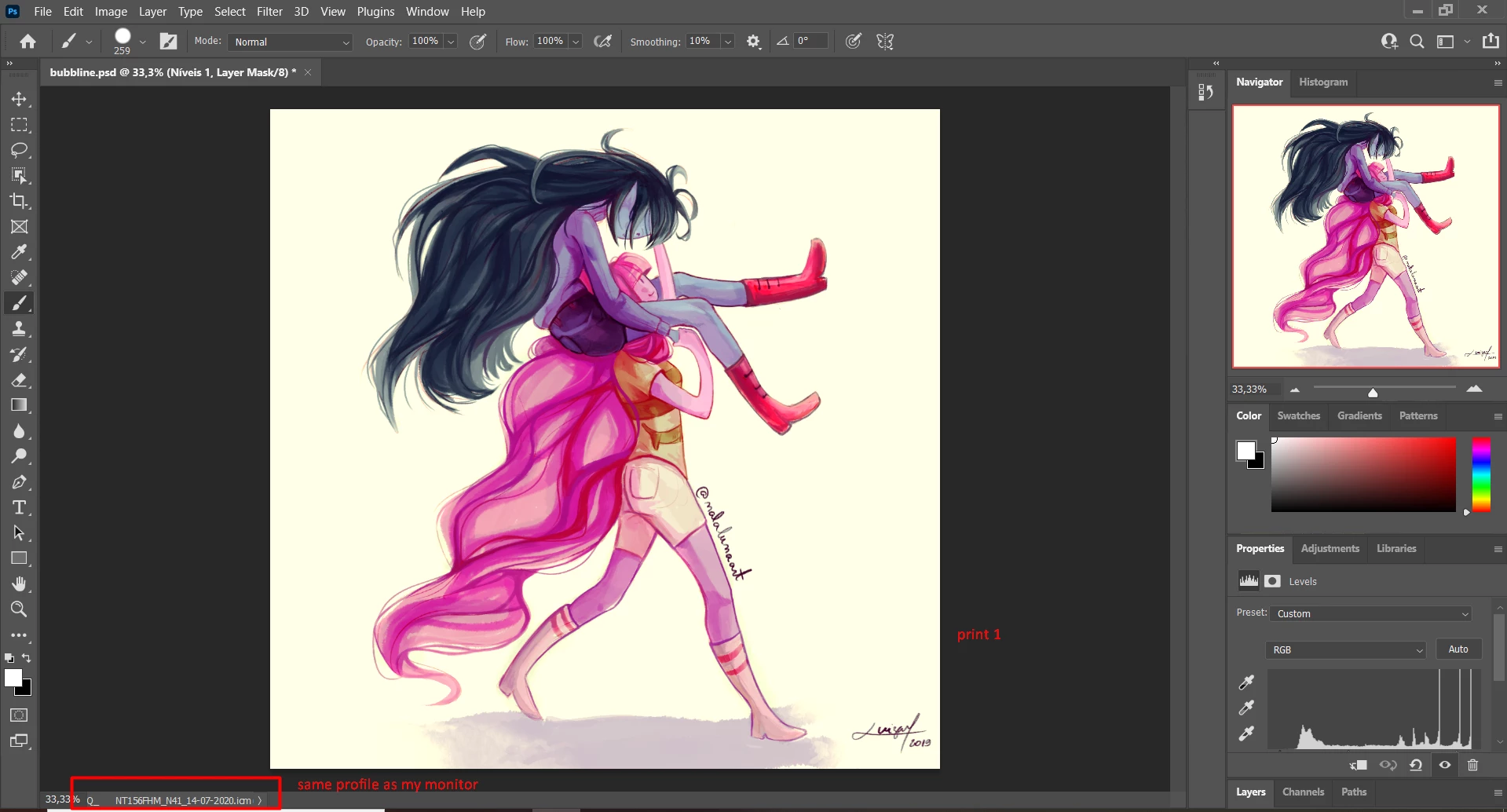Select the Path Selection tool

coord(20,533)
